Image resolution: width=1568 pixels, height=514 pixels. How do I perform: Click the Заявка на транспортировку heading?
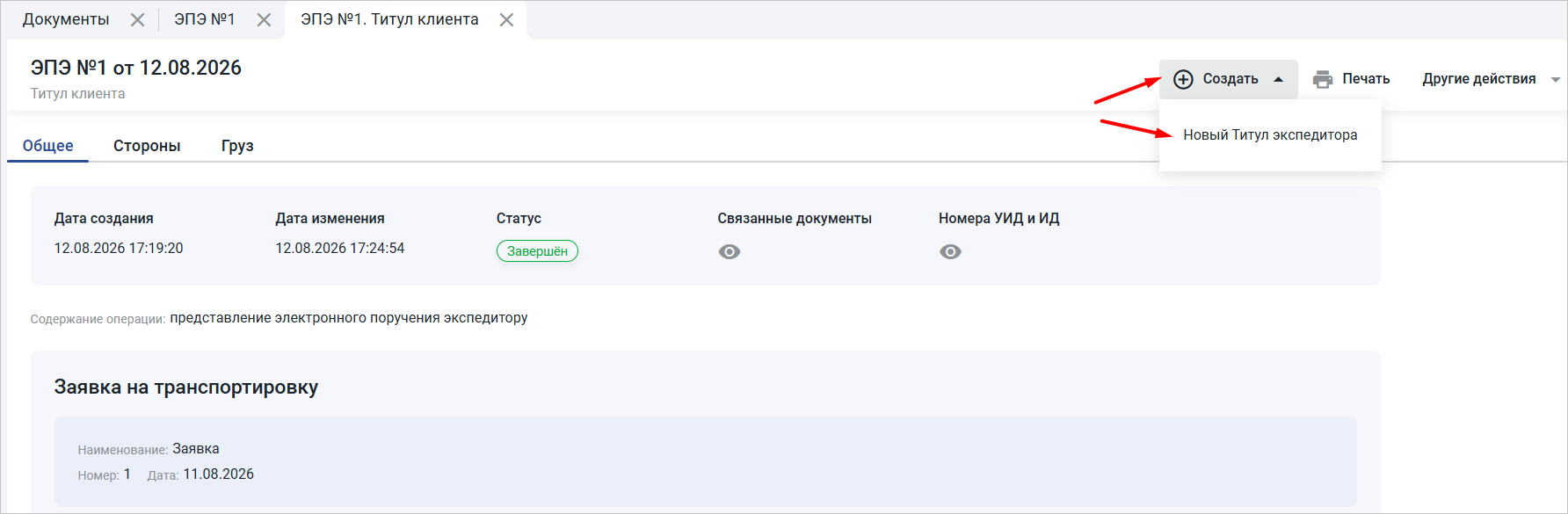(x=186, y=387)
